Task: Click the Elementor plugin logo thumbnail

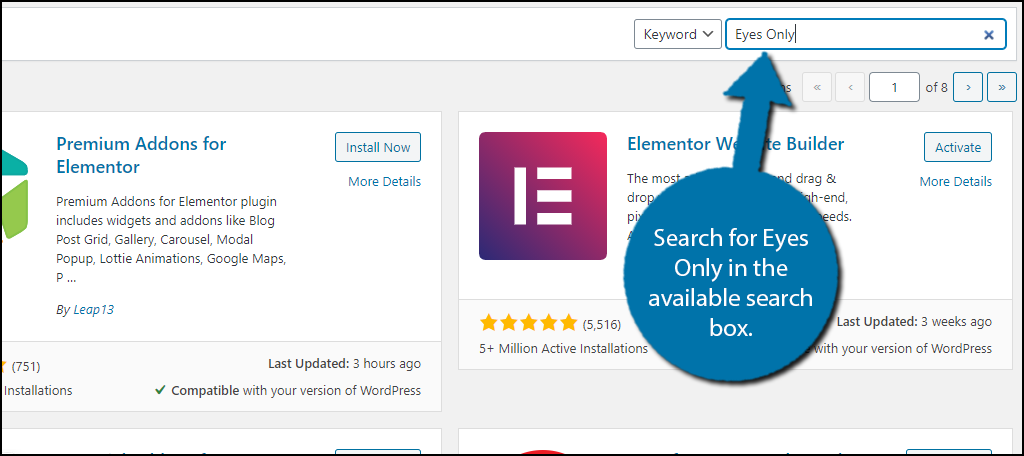Action: point(543,196)
